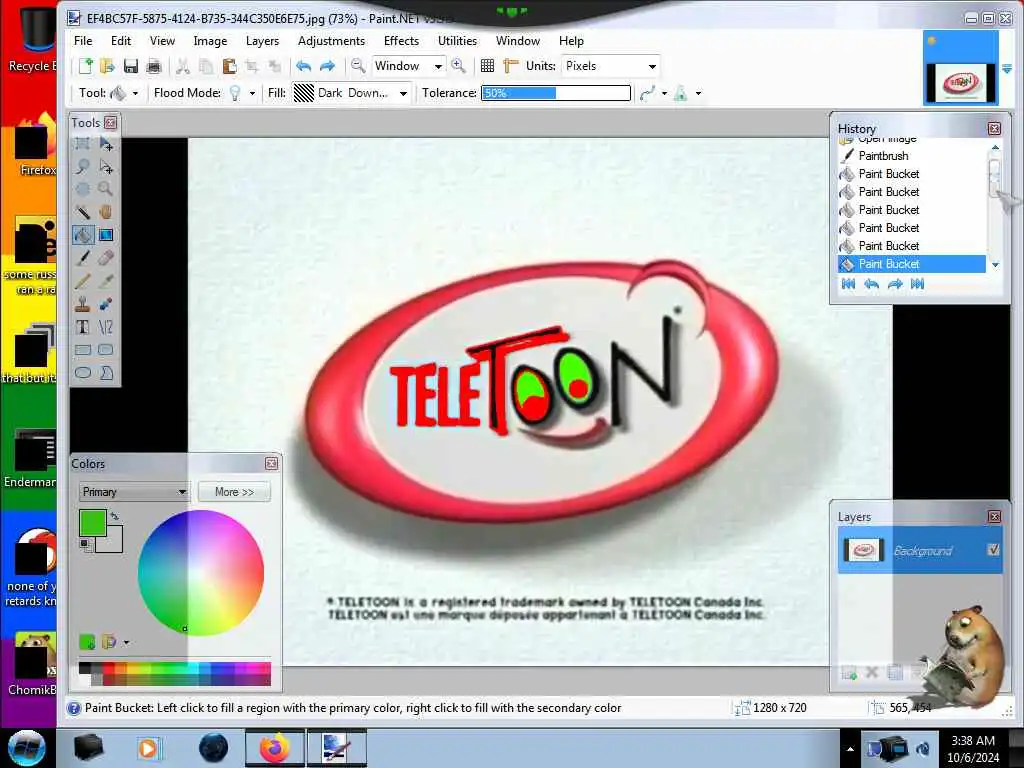Click the Open file toolbar icon
Screen dimensions: 1024x768
[x=107, y=66]
